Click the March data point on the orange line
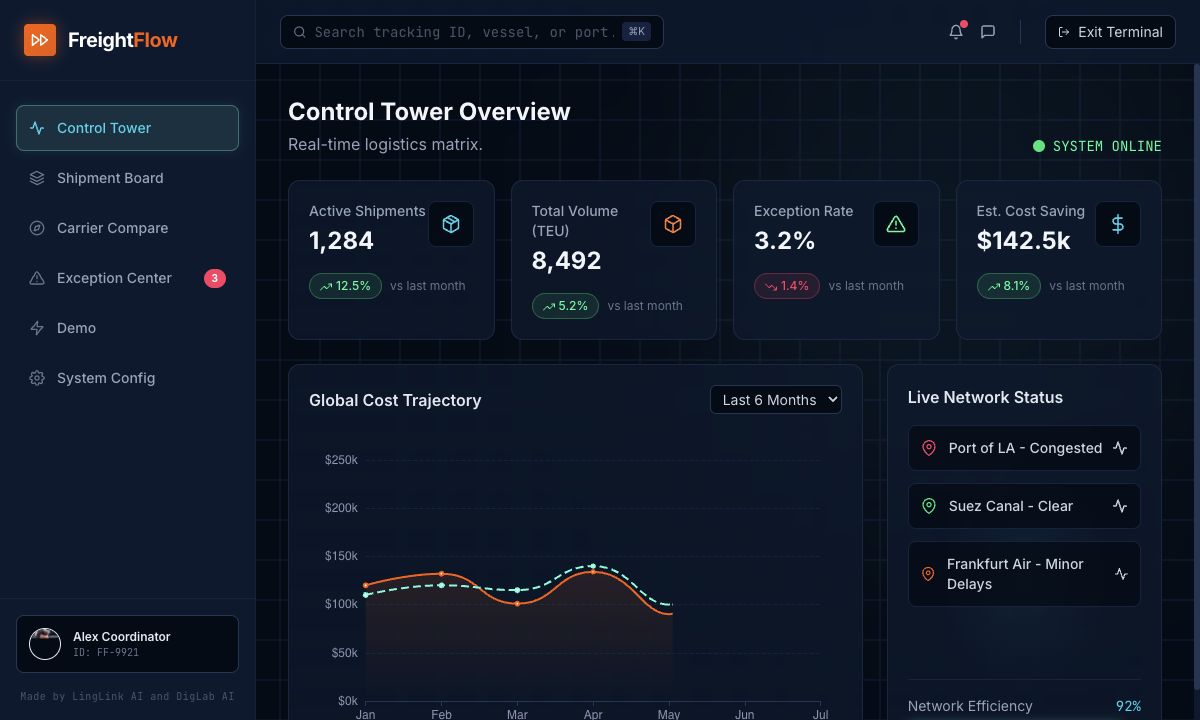This screenshot has height=720, width=1200. pyautogui.click(x=517, y=603)
